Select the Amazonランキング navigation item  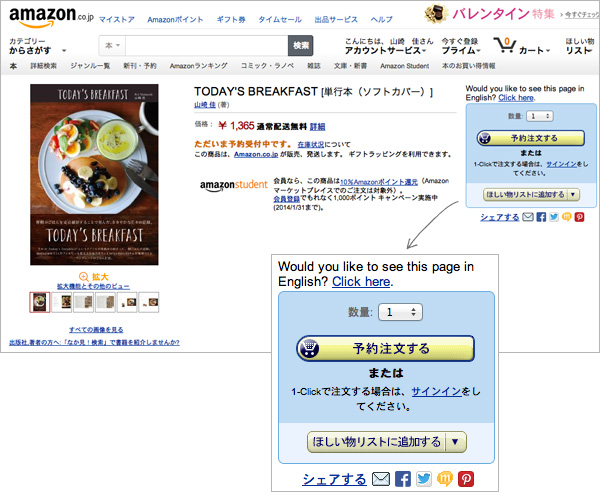pyautogui.click(x=199, y=66)
